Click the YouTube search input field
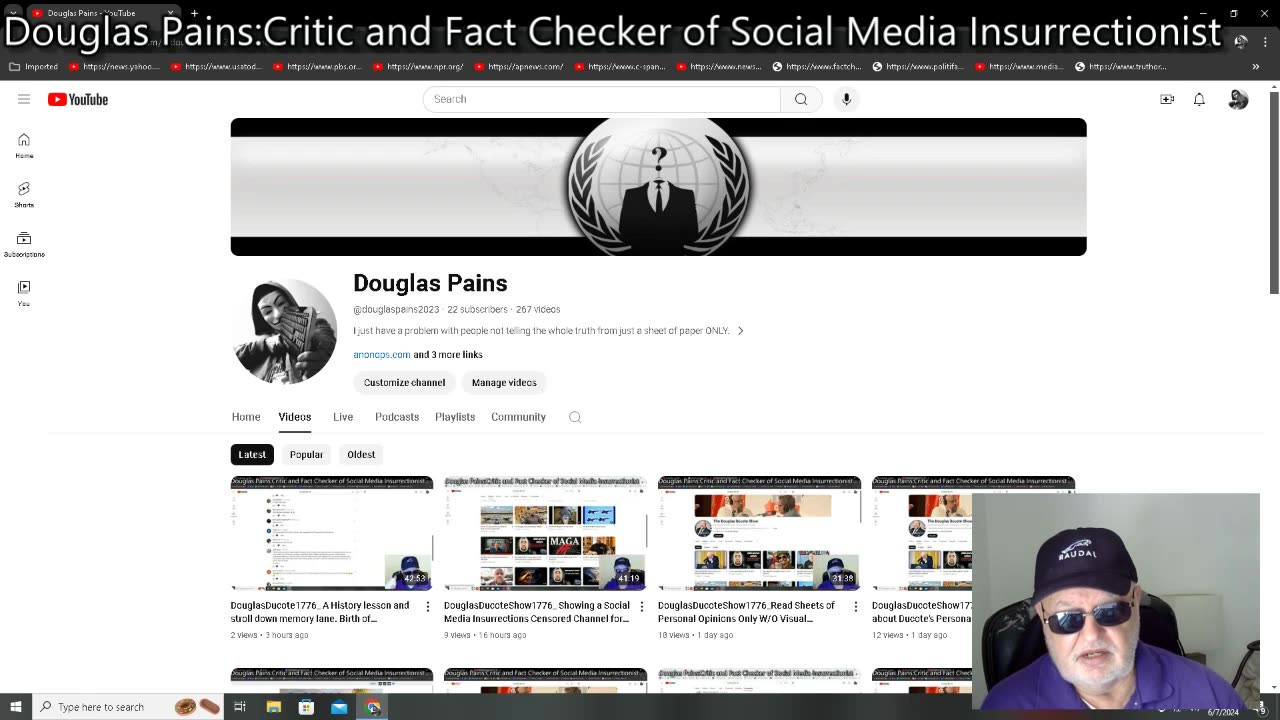 pos(602,99)
